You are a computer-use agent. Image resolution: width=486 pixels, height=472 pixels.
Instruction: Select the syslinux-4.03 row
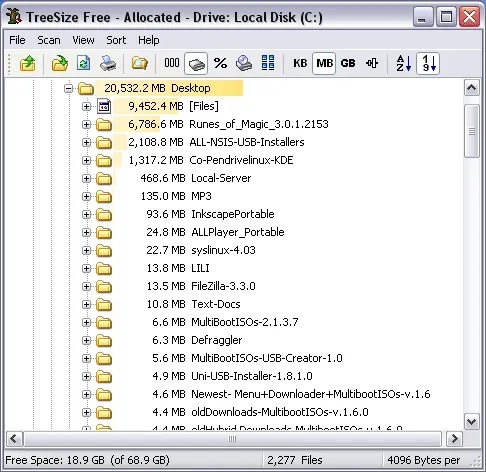point(201,250)
